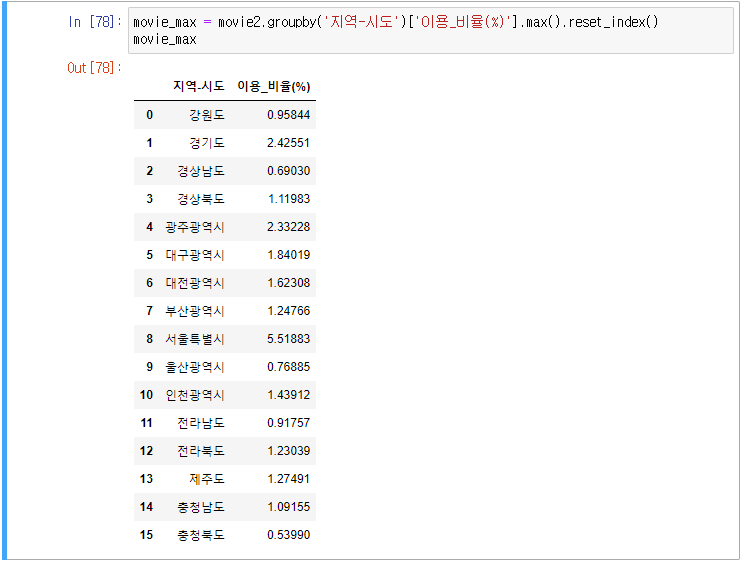The image size is (744, 563).
Task: Select the 부산광역시 cell
Action: (x=195, y=311)
